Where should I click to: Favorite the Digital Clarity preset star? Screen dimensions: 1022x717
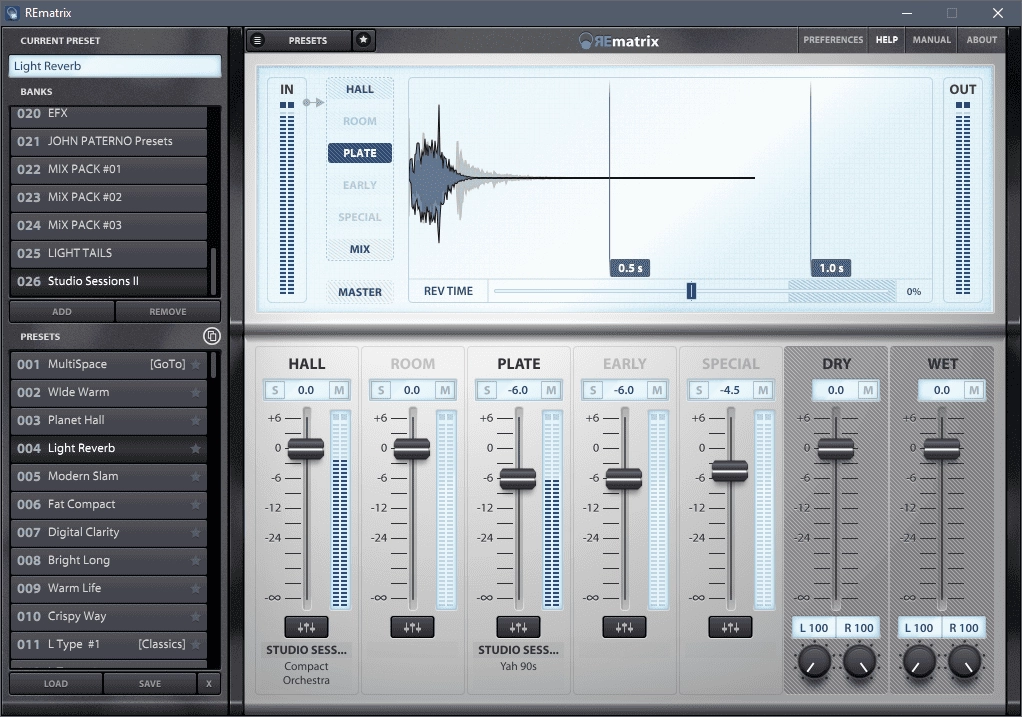tap(196, 533)
